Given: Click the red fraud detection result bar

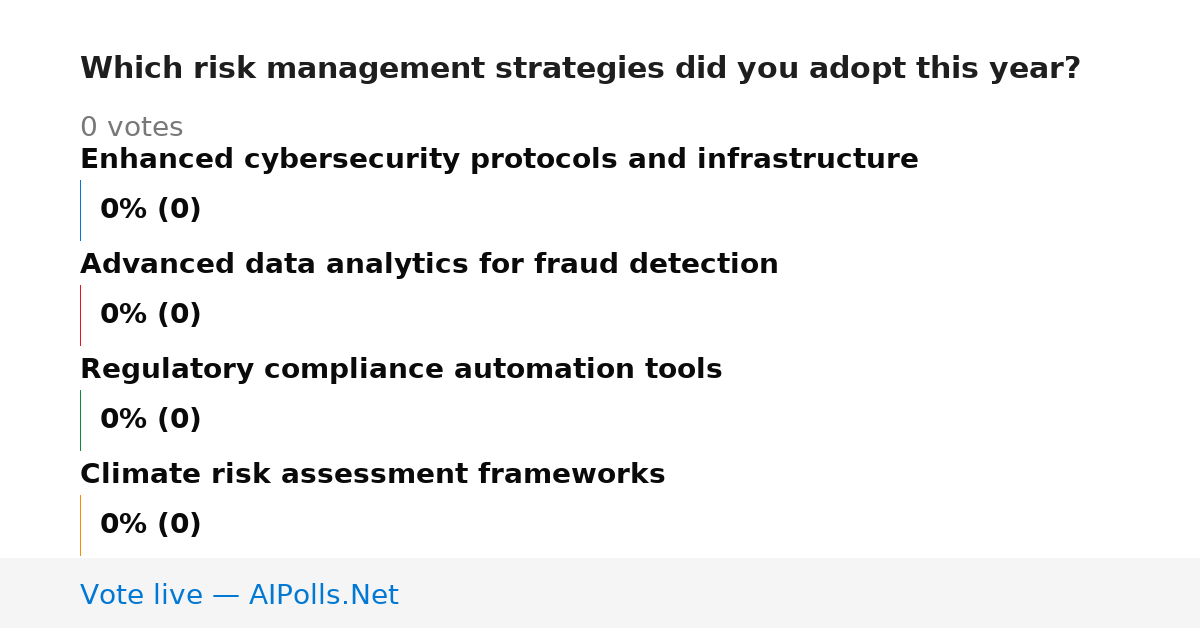Looking at the screenshot, I should (x=81, y=315).
